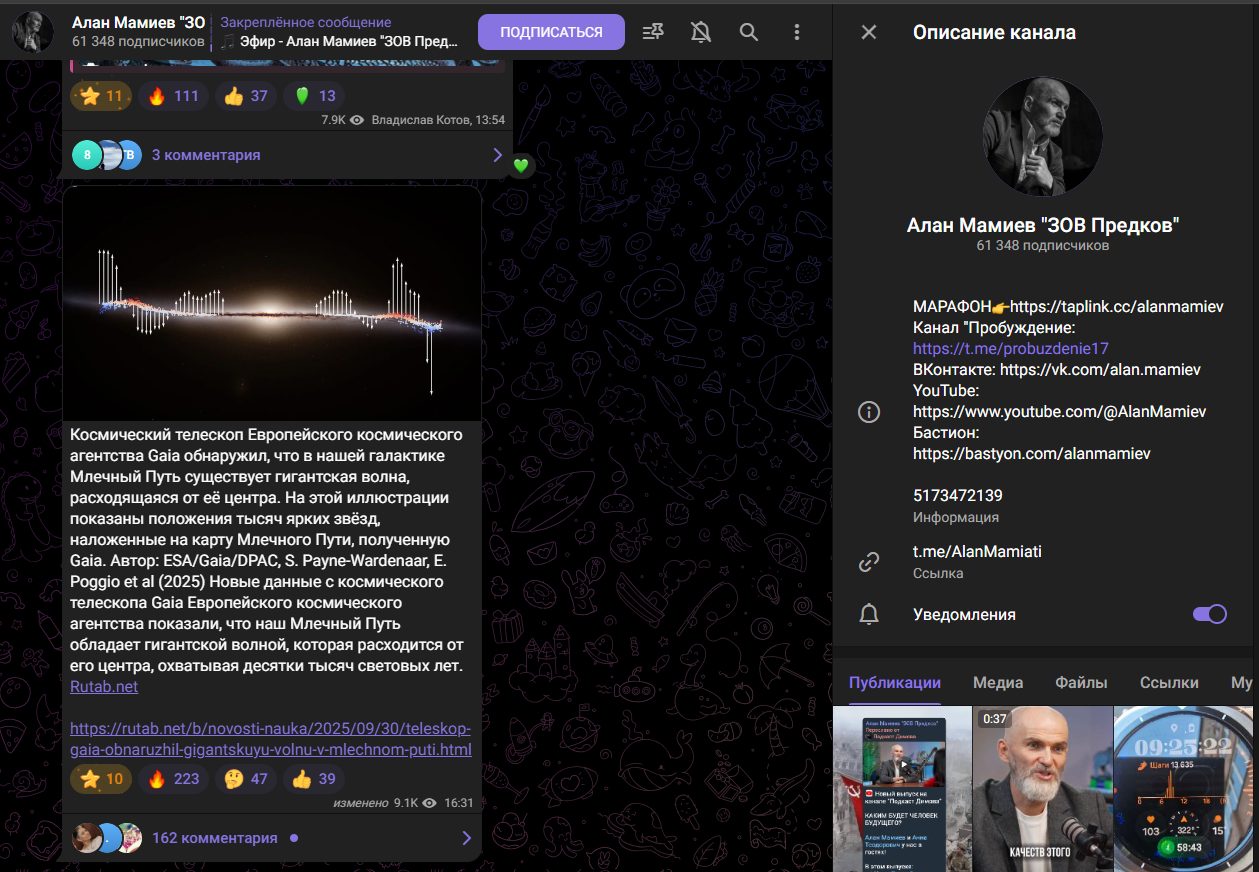This screenshot has width=1259, height=872.
Task: Switch to the Файлы tab
Action: [1081, 683]
